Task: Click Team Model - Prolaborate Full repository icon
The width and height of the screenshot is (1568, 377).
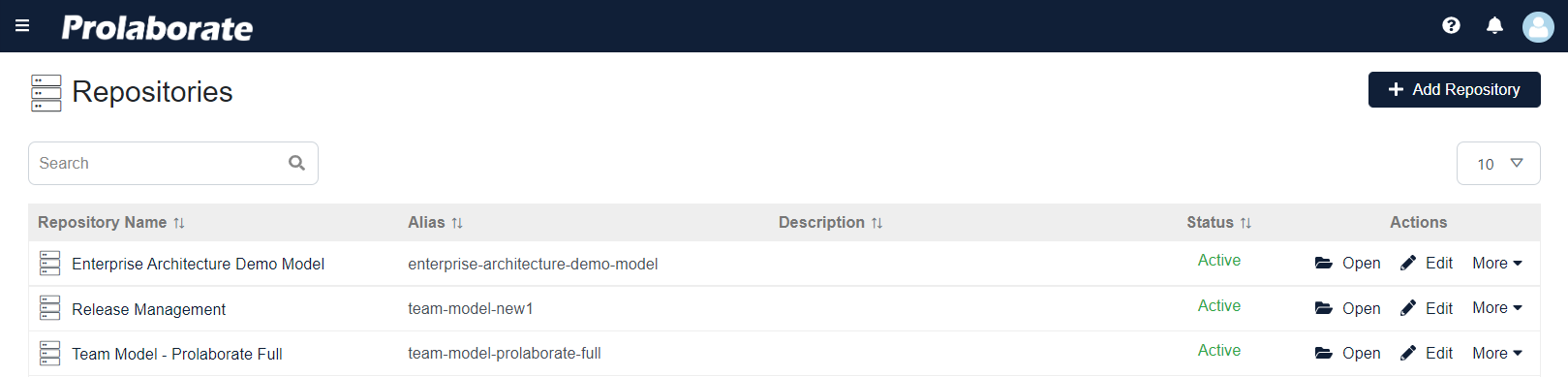Action: 50,353
